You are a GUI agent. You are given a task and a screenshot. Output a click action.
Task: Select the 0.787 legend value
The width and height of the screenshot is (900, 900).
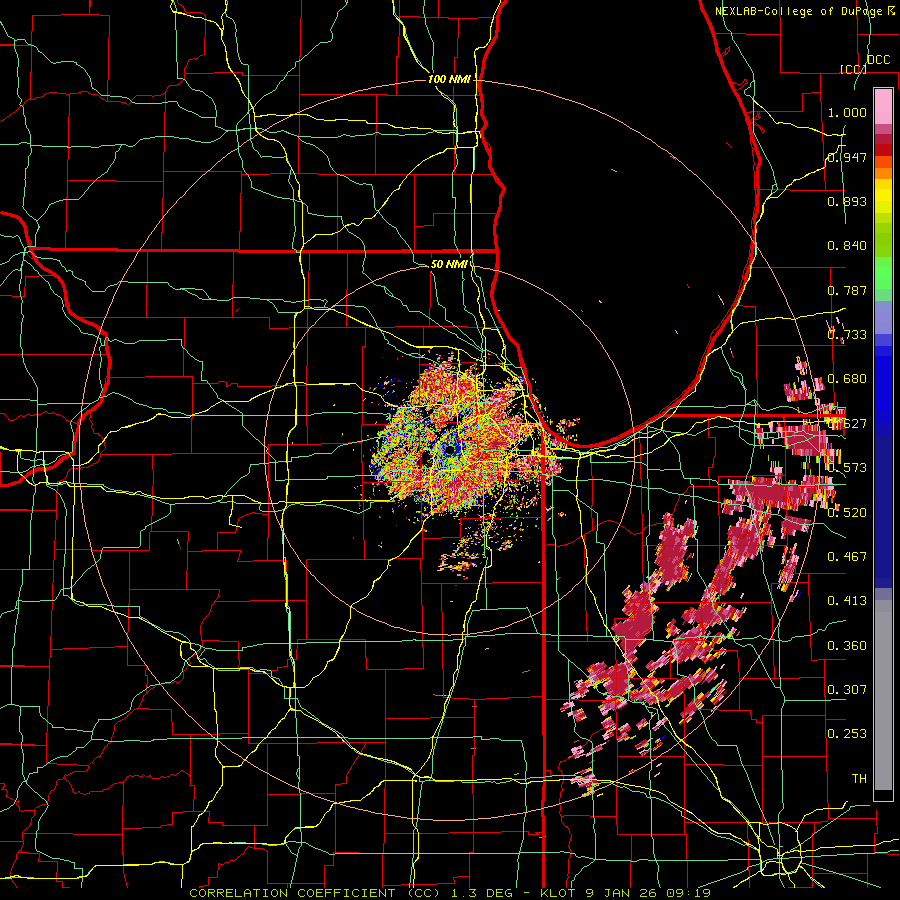pyautogui.click(x=847, y=290)
